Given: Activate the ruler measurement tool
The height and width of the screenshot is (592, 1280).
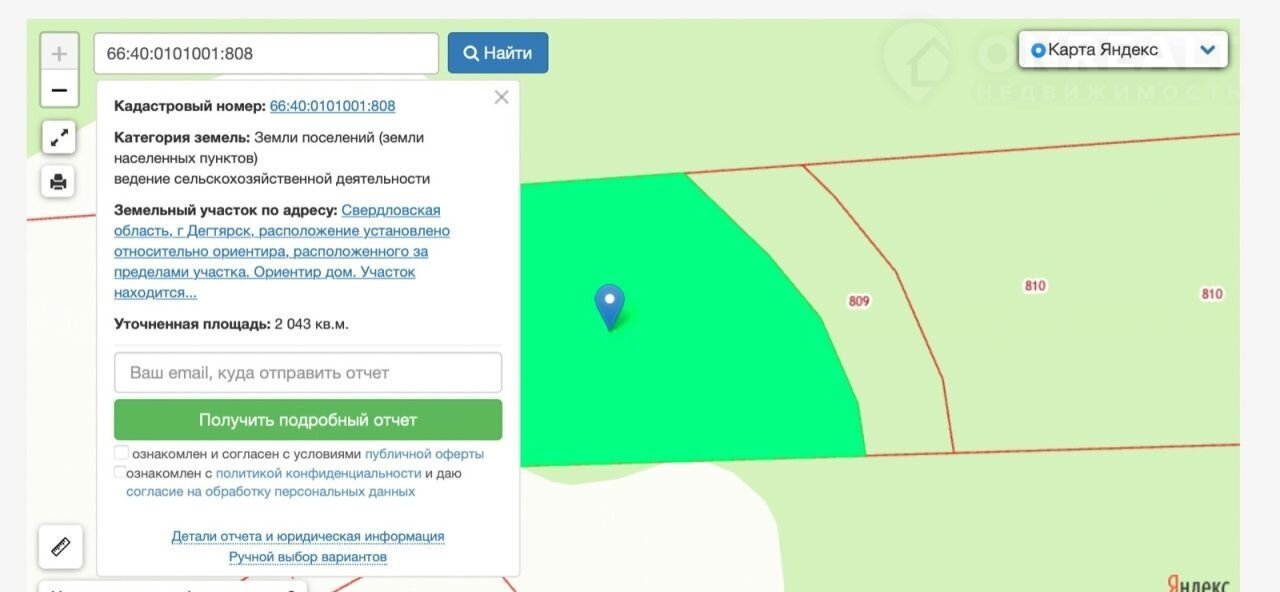Looking at the screenshot, I should pyautogui.click(x=60, y=547).
